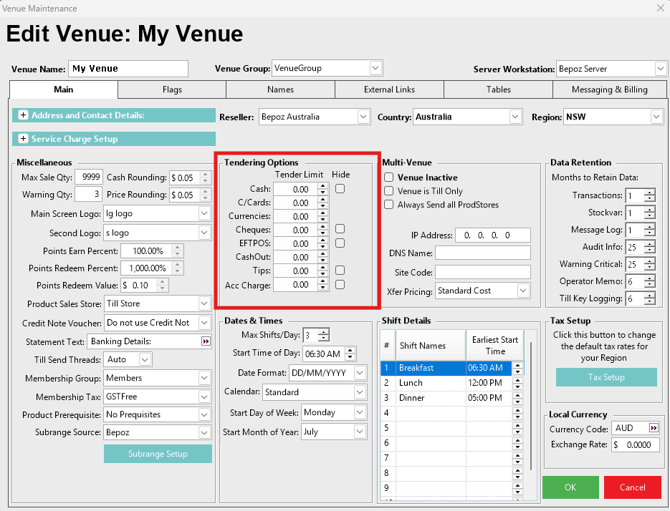This screenshot has width=670, height=511.
Task: Click the Statement Text ellipsis icon
Action: pyautogui.click(x=206, y=341)
